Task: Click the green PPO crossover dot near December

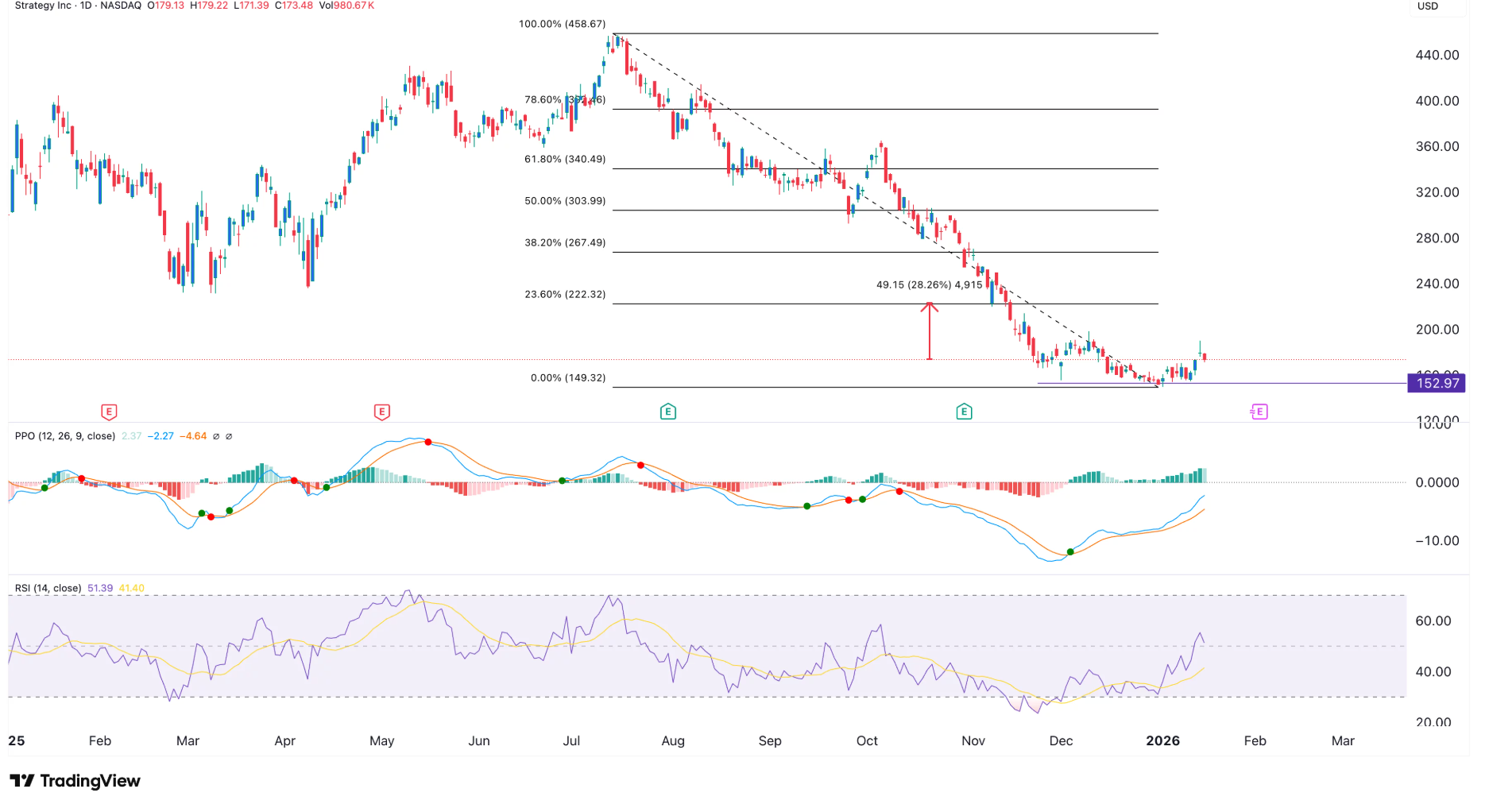Action: [x=1070, y=551]
